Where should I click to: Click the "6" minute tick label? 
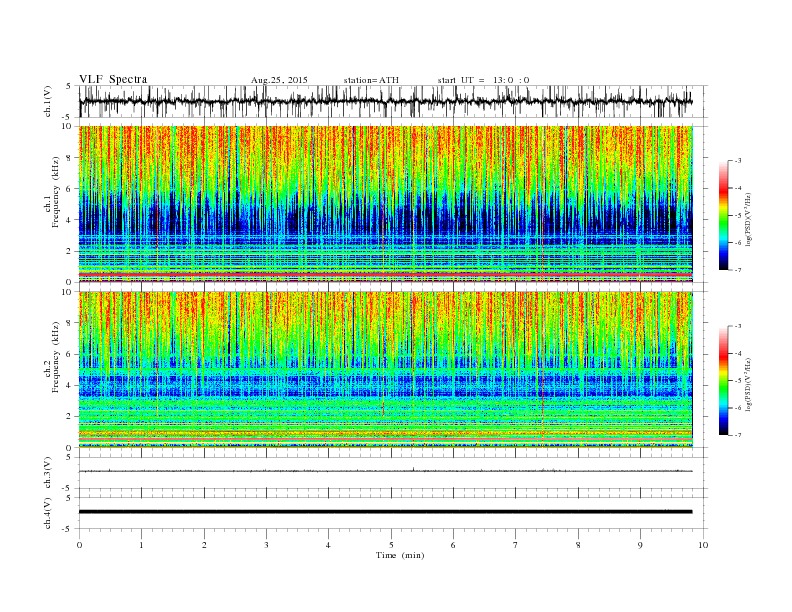[454, 545]
